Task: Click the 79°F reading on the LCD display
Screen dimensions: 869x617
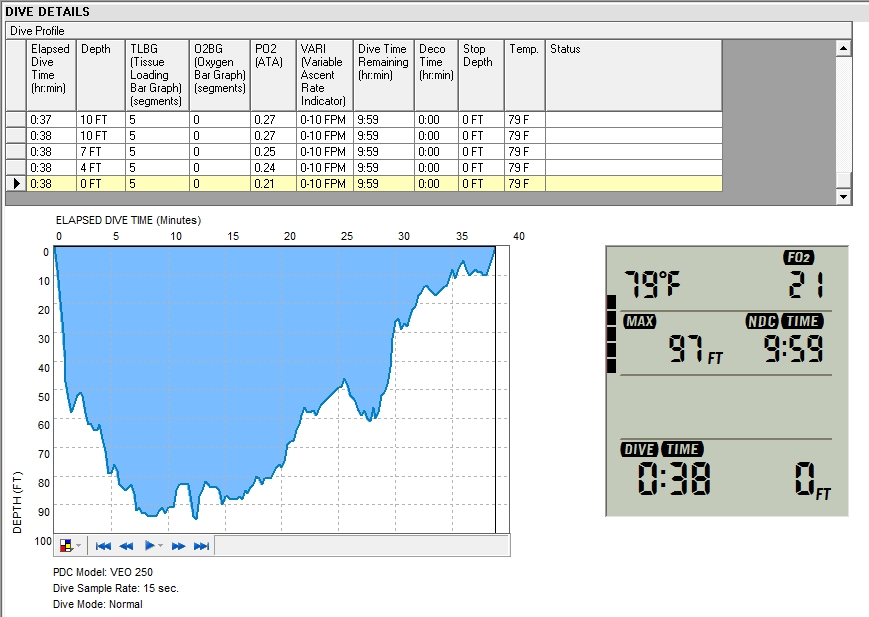Action: pos(652,284)
